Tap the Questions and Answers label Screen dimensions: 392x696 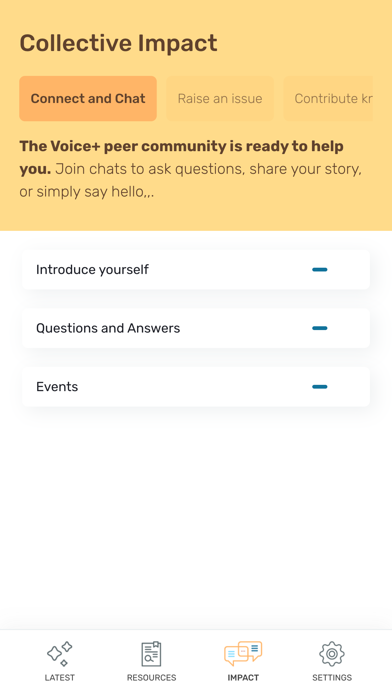click(x=108, y=328)
